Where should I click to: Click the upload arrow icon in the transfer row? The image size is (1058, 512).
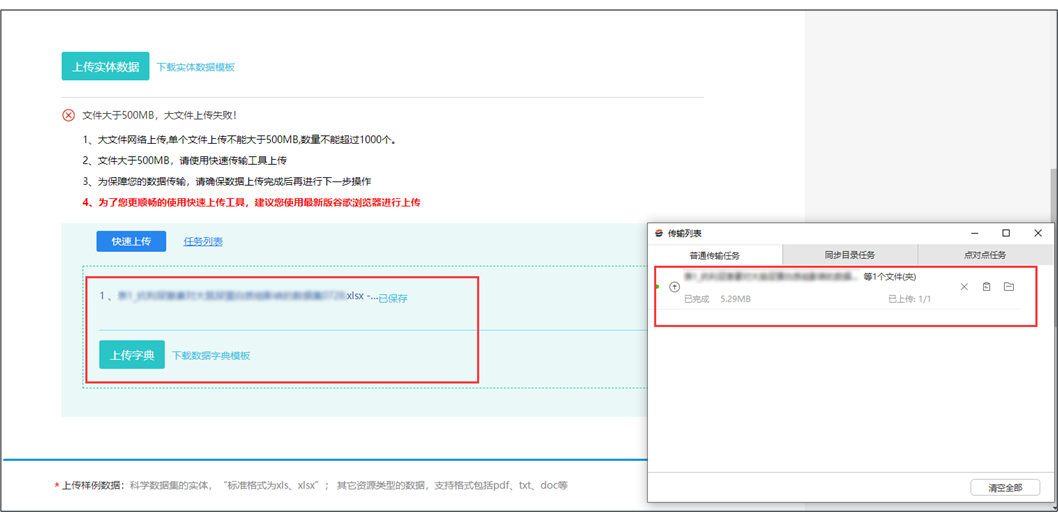click(x=674, y=287)
